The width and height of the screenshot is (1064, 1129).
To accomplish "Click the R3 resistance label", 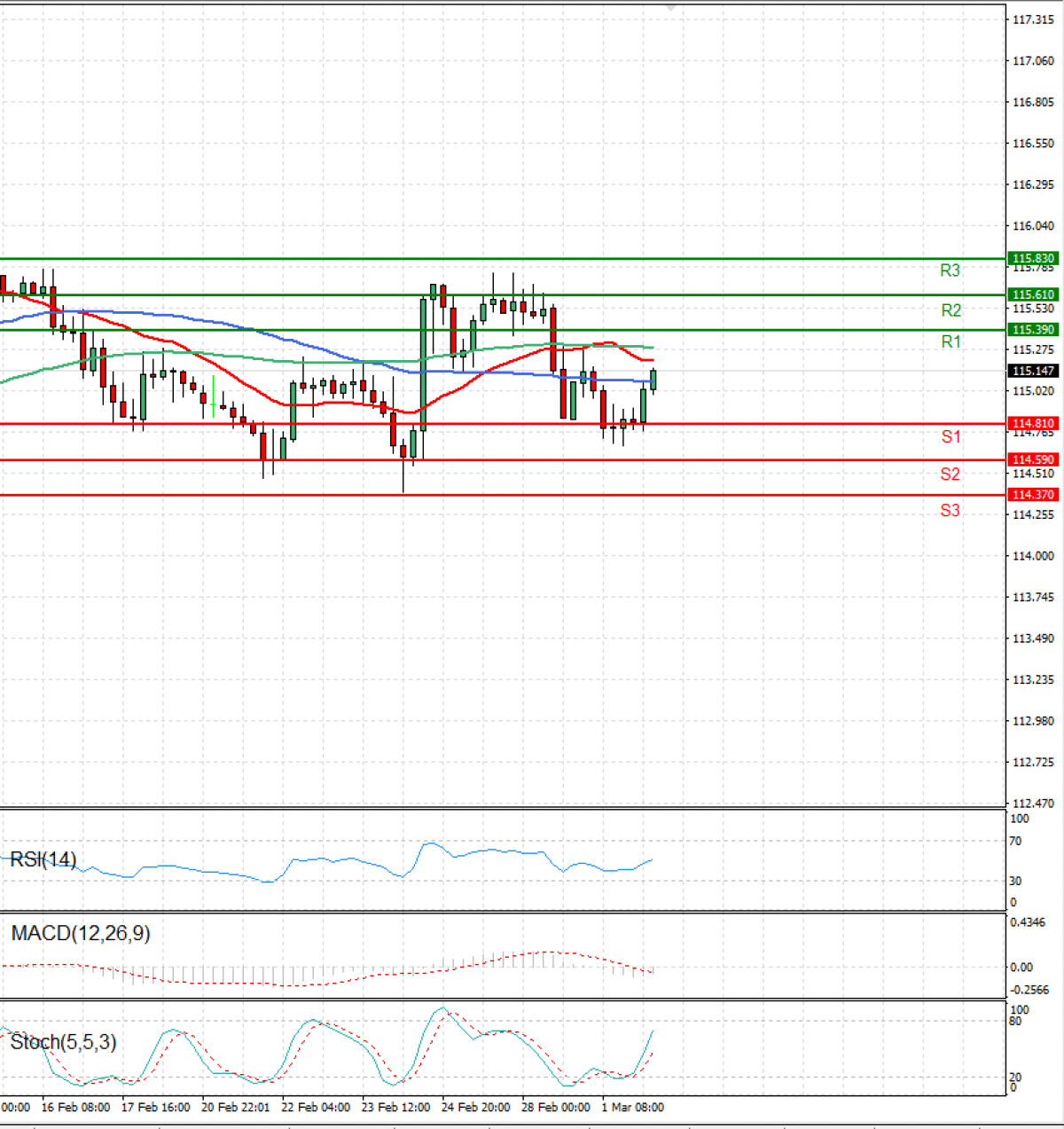I will point(950,270).
